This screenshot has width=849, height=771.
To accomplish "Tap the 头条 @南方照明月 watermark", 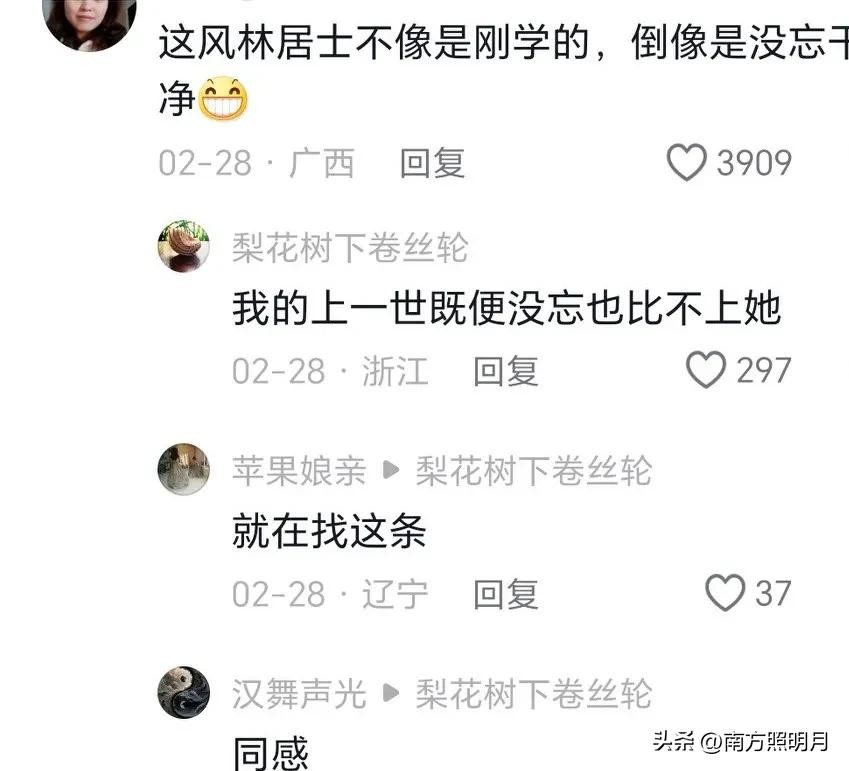I will (x=741, y=741).
